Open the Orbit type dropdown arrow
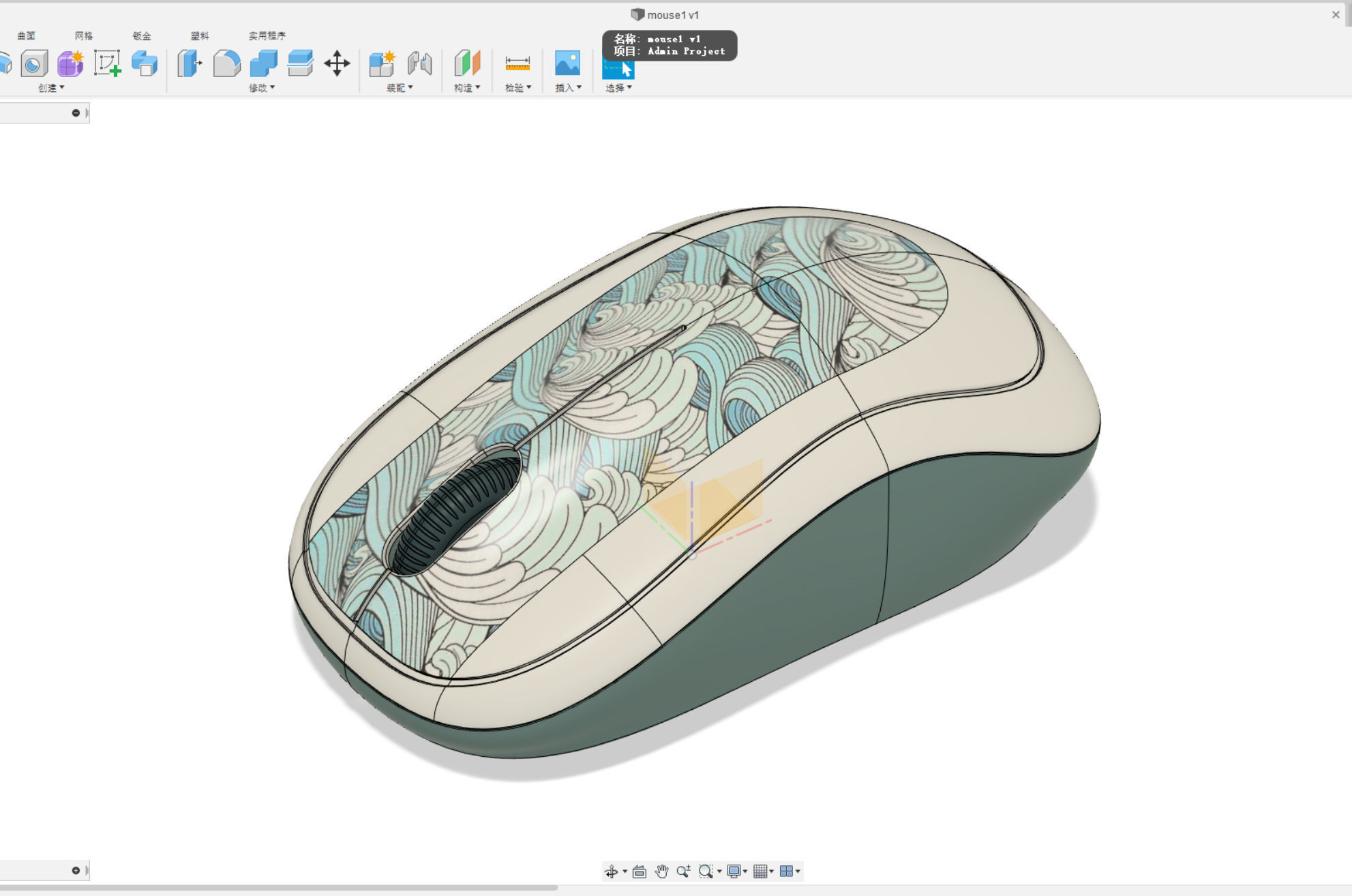The image size is (1352, 896). click(625, 872)
